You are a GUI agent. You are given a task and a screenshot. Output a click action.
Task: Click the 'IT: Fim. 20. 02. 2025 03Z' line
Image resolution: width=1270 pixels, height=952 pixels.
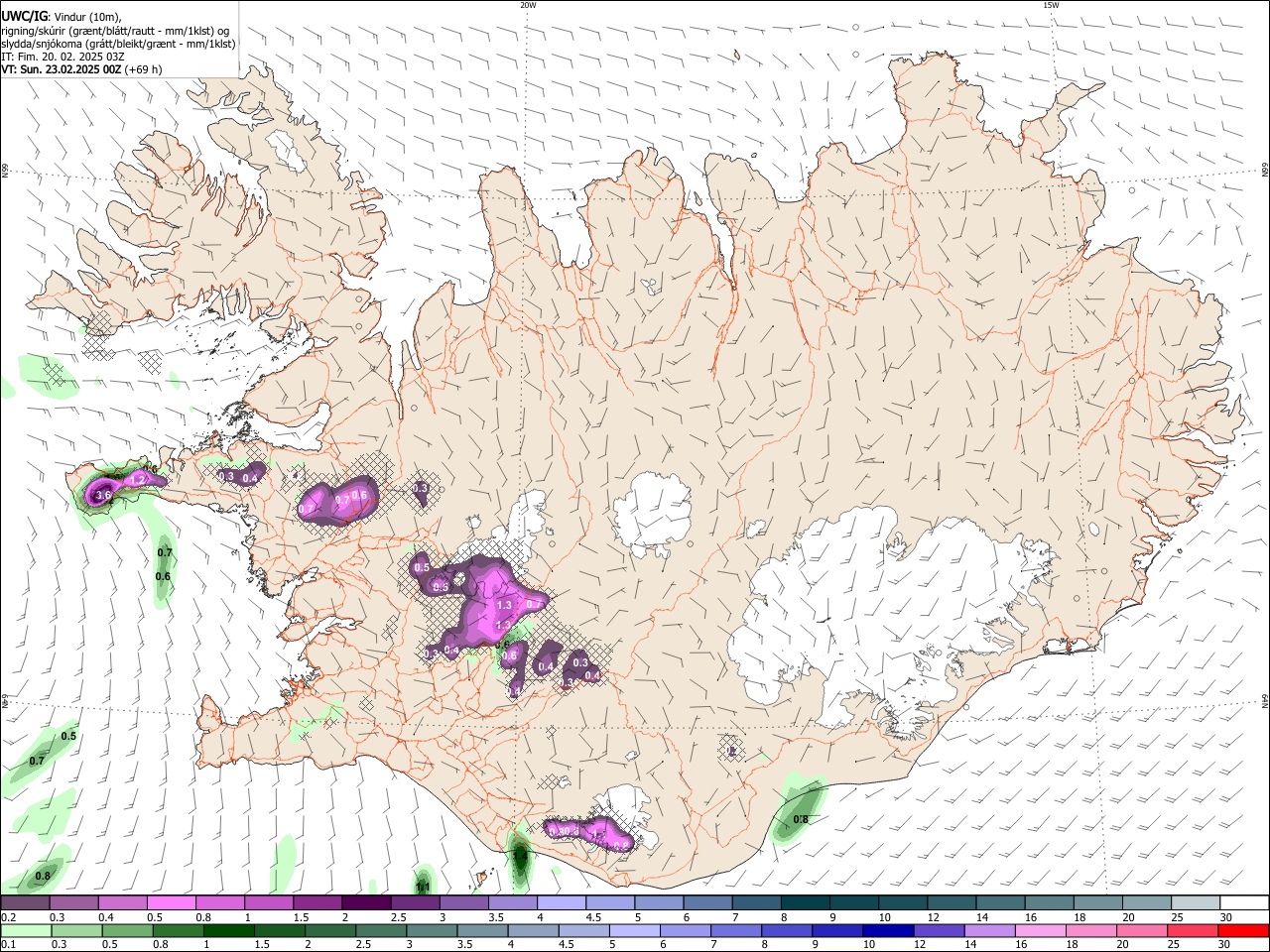click(x=63, y=57)
